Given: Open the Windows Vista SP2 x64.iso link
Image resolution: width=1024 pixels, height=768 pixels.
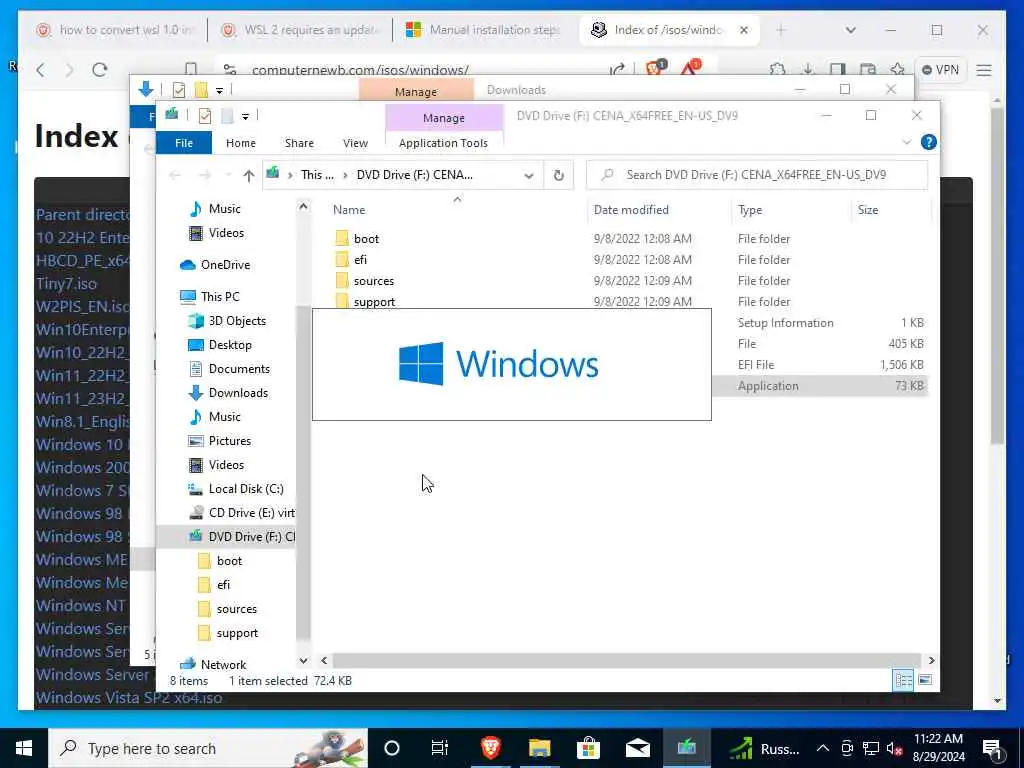Looking at the screenshot, I should 129,697.
